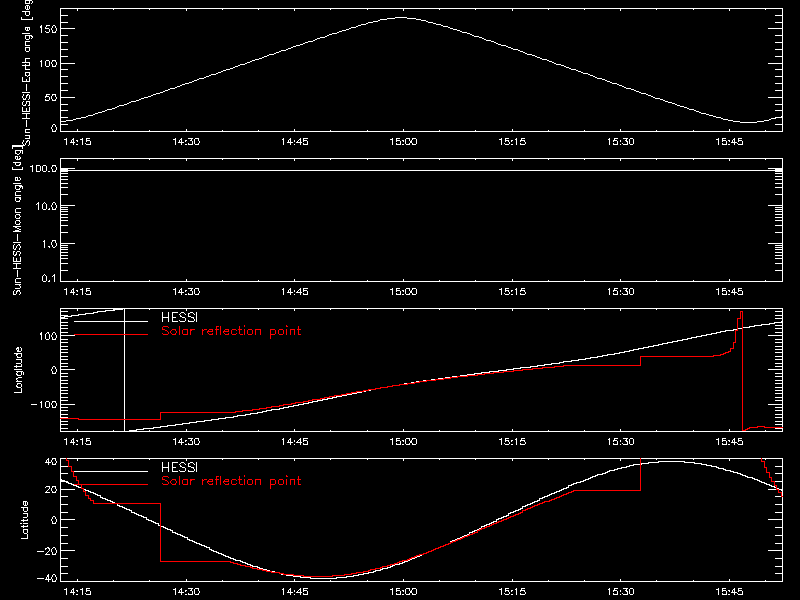Image resolution: width=800 pixels, height=600 pixels.
Task: Click 14:15 tick under Earth angle plot
Action: click(77, 142)
